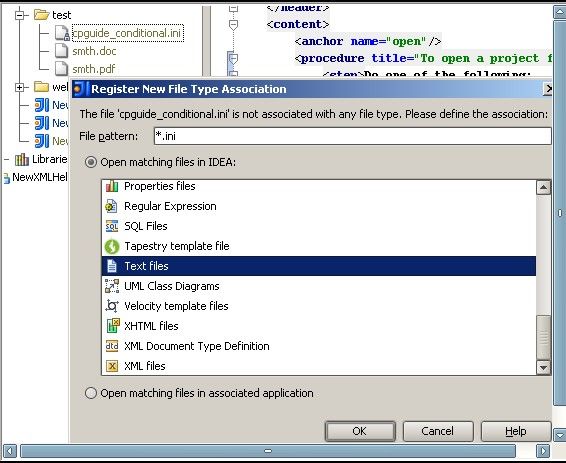This screenshot has height=463, width=566.
Task: Click the Properties files type icon
Action: point(112,186)
